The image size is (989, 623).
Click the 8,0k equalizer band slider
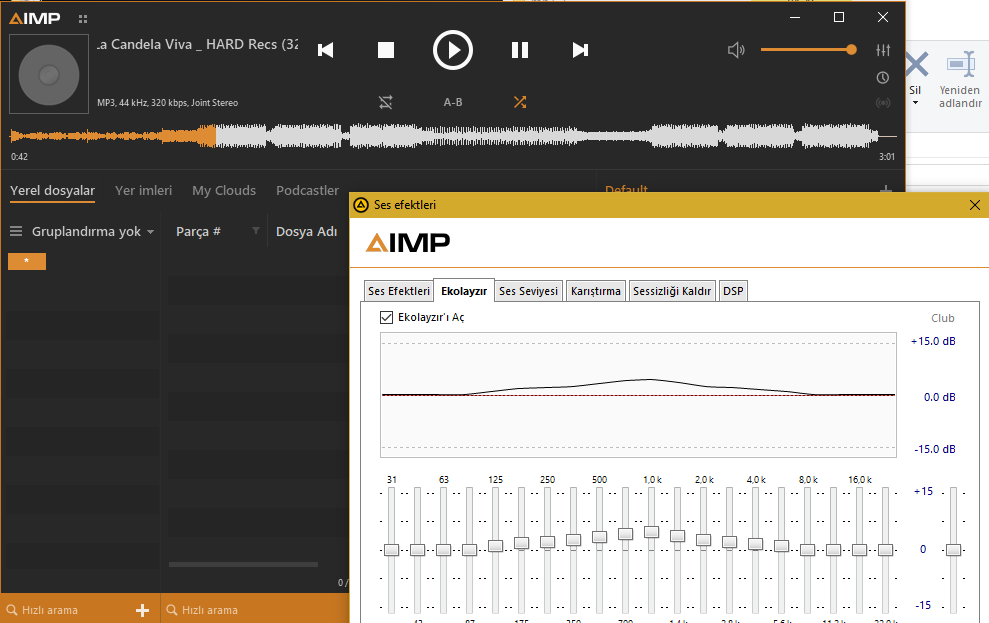coord(807,550)
